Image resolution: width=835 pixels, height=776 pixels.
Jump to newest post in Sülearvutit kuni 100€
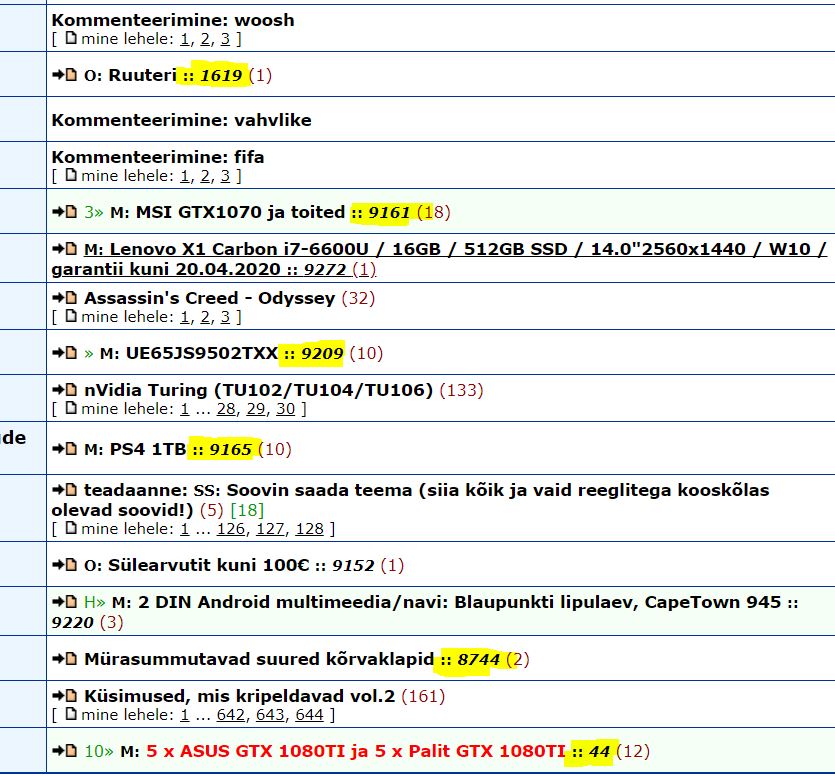(x=65, y=565)
